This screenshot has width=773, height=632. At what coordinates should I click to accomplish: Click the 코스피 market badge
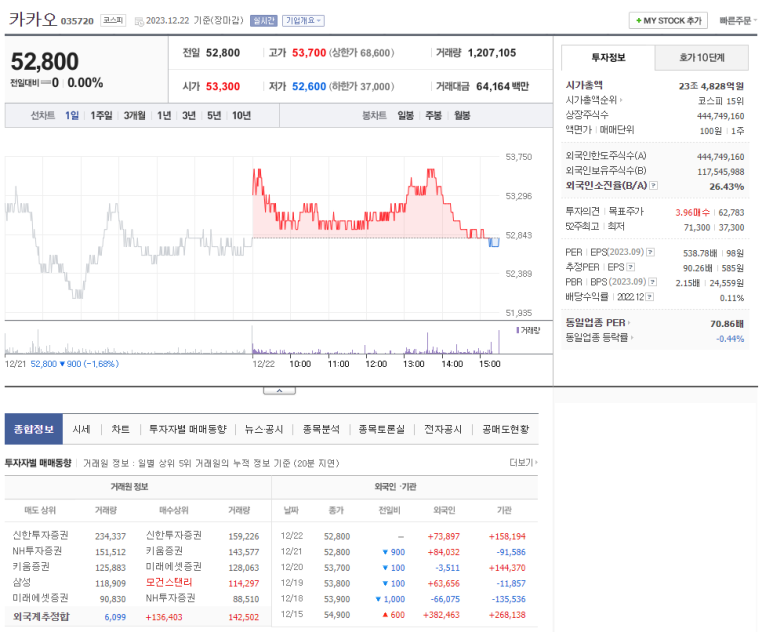click(x=113, y=20)
